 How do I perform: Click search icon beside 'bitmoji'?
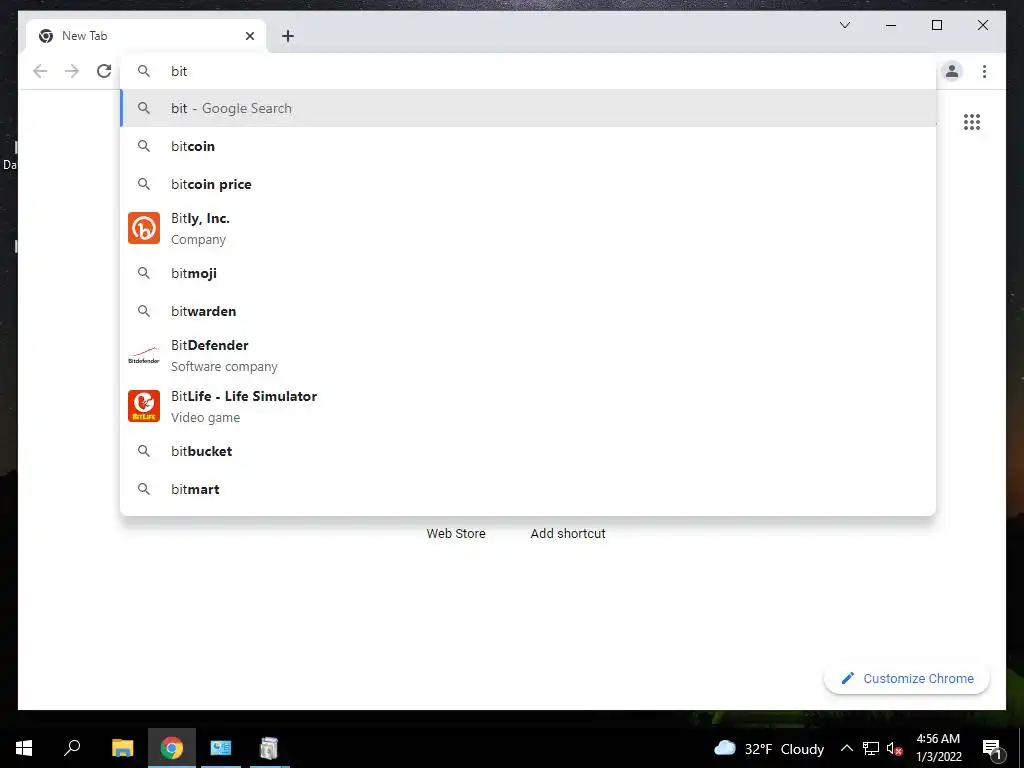point(144,273)
